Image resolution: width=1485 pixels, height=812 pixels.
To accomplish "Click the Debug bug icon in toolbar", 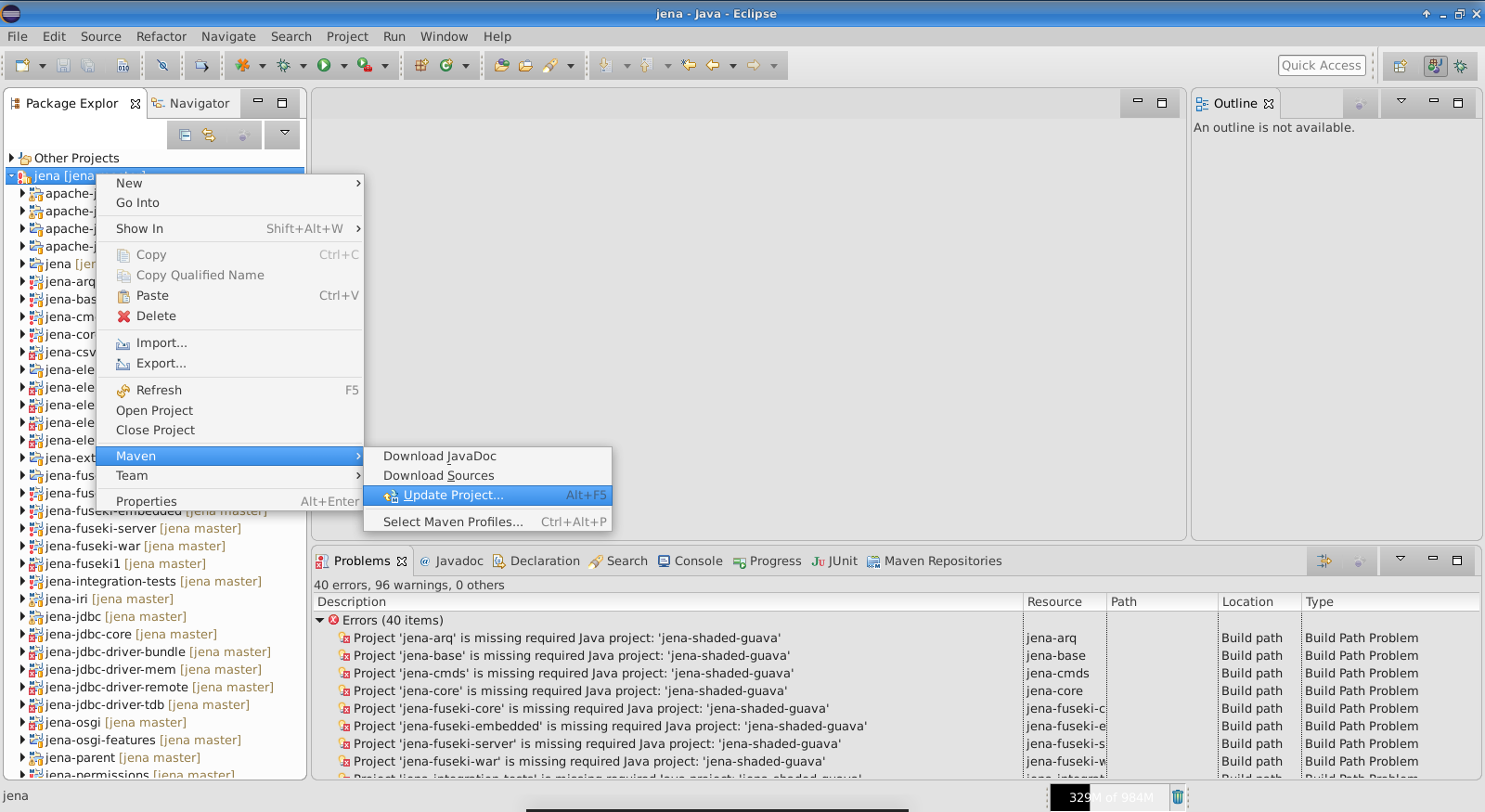I will 283,66.
